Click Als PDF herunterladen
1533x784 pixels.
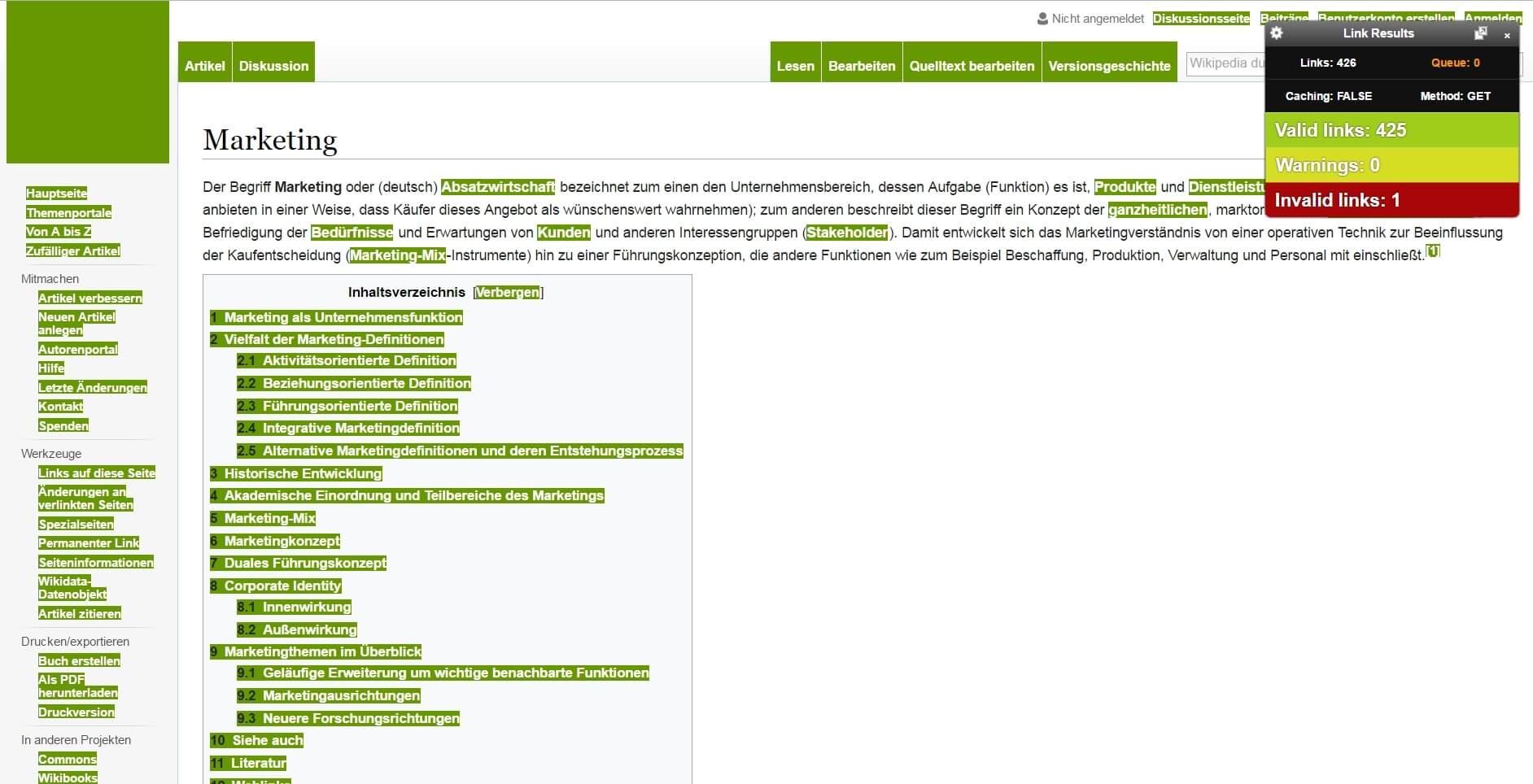tap(78, 686)
